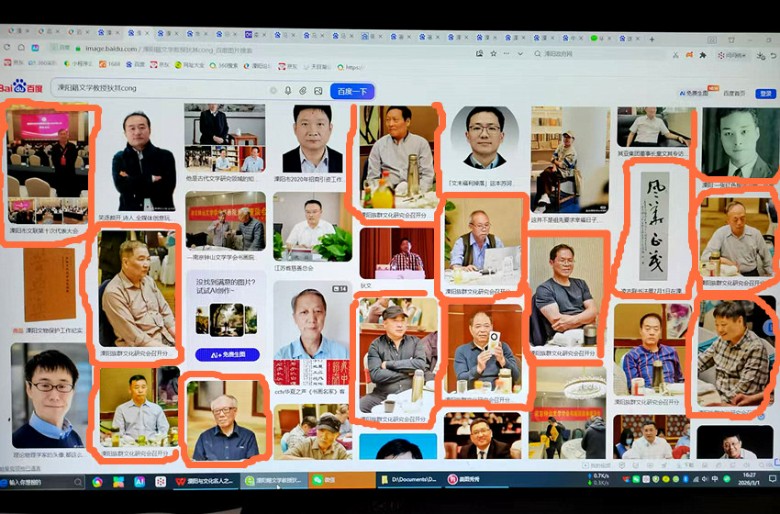Click the camera image search icon
The width and height of the screenshot is (780, 514).
303,90
